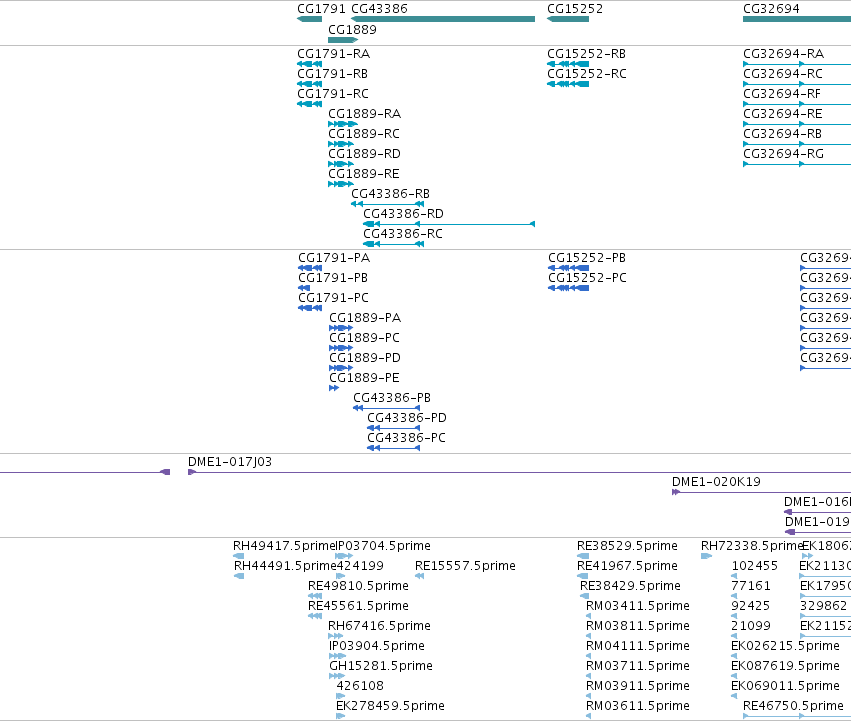Select EST RE15557.5prime
Image resolution: width=851 pixels, height=721 pixels.
tap(465, 566)
